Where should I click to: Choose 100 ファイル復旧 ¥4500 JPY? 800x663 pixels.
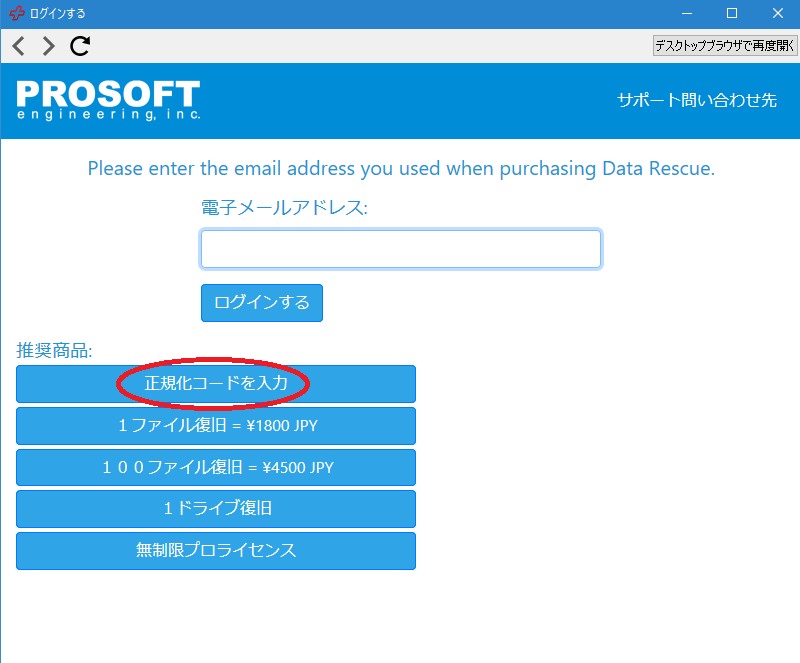(x=216, y=468)
